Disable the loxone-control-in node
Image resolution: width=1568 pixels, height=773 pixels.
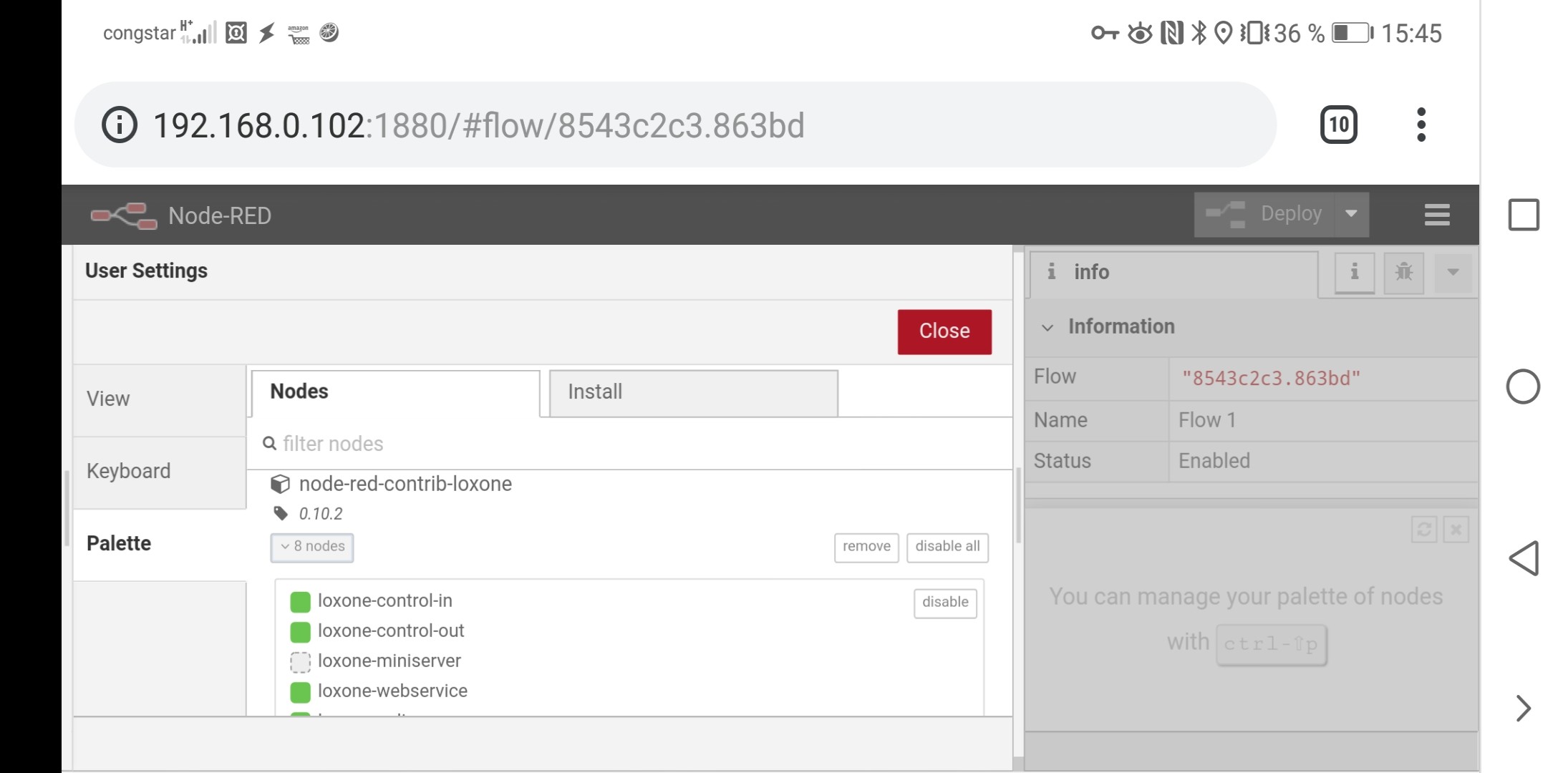point(944,603)
